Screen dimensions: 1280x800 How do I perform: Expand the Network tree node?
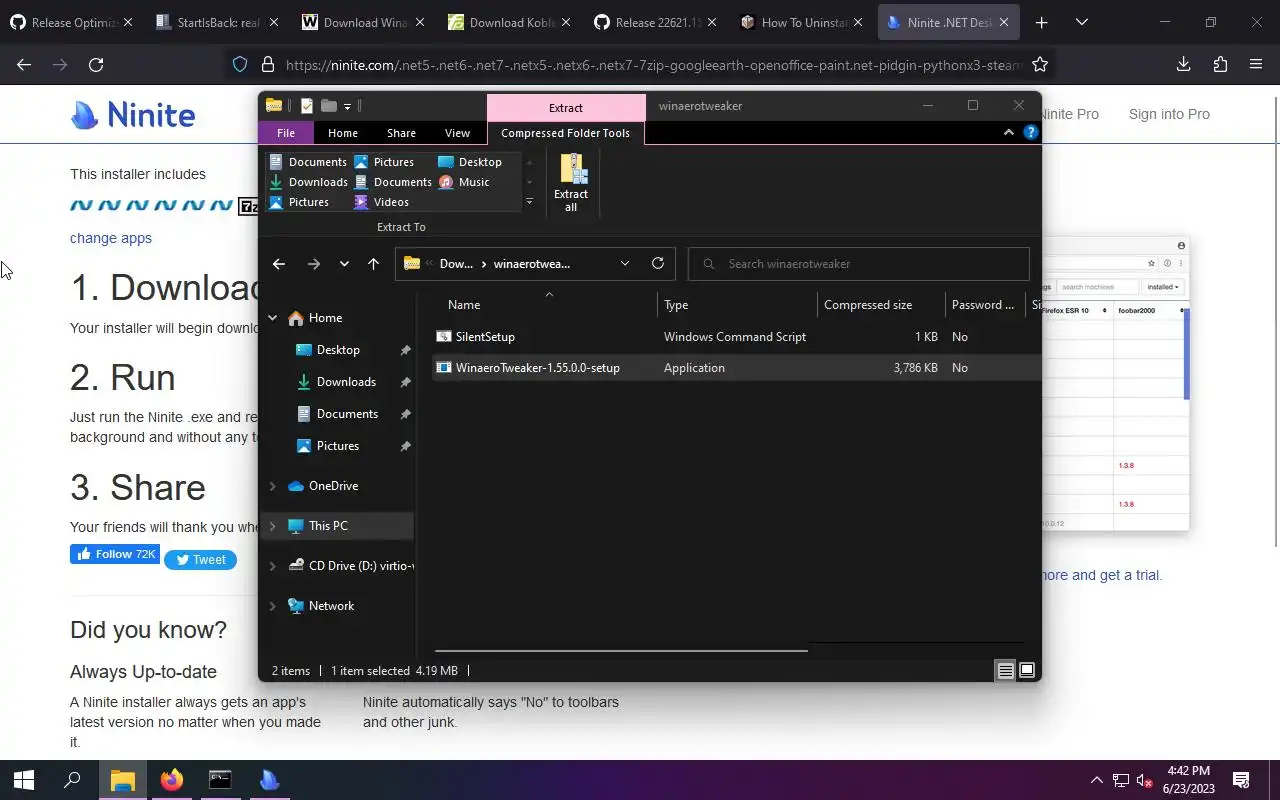272,606
